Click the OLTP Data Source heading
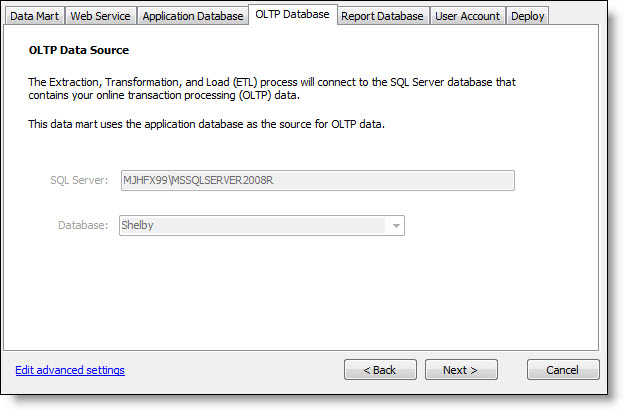Viewport: 624px width, 411px height. point(78,50)
